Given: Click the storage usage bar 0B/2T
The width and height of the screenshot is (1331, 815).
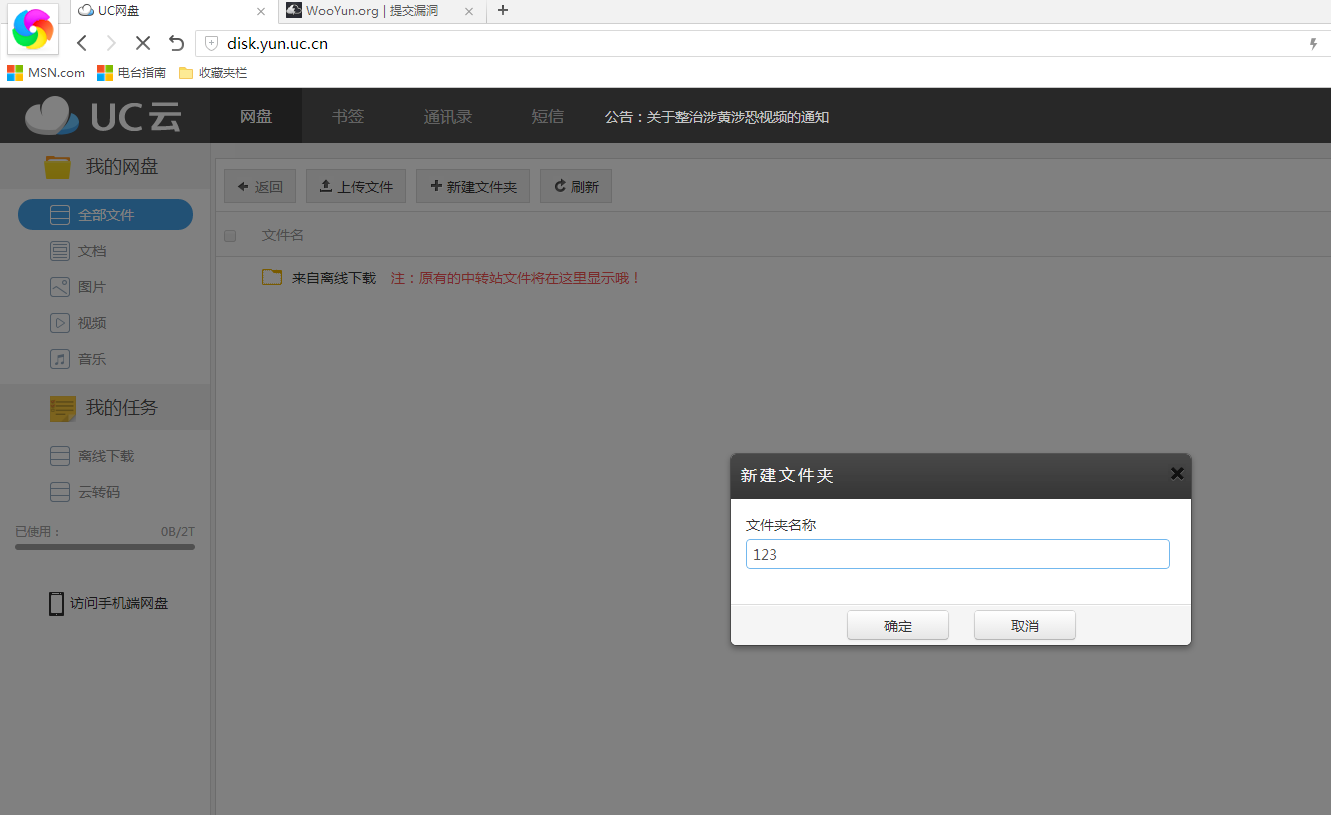Looking at the screenshot, I should pyautogui.click(x=105, y=547).
